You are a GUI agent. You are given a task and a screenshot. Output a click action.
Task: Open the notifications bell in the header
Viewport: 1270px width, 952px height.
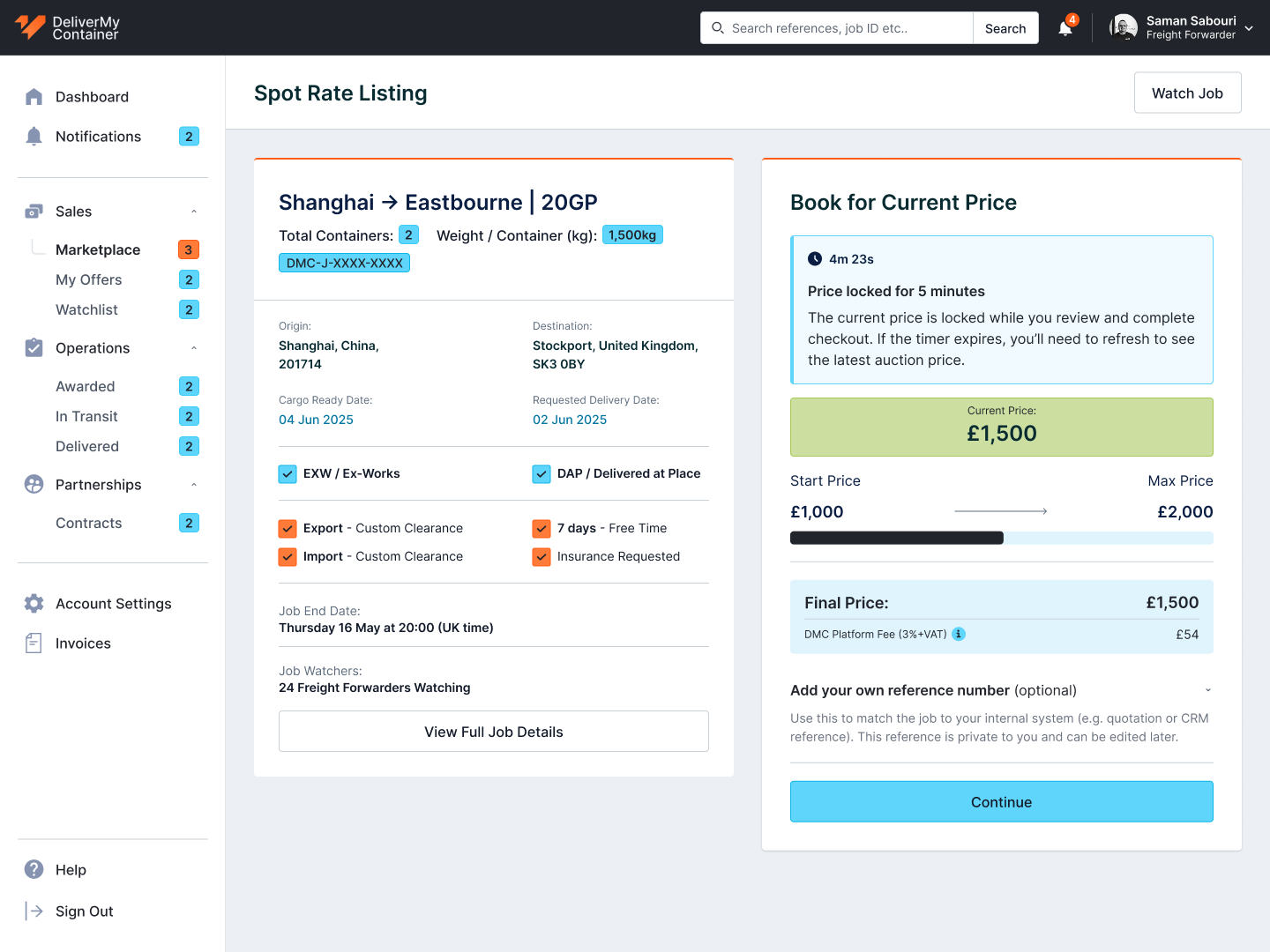coord(1065,28)
